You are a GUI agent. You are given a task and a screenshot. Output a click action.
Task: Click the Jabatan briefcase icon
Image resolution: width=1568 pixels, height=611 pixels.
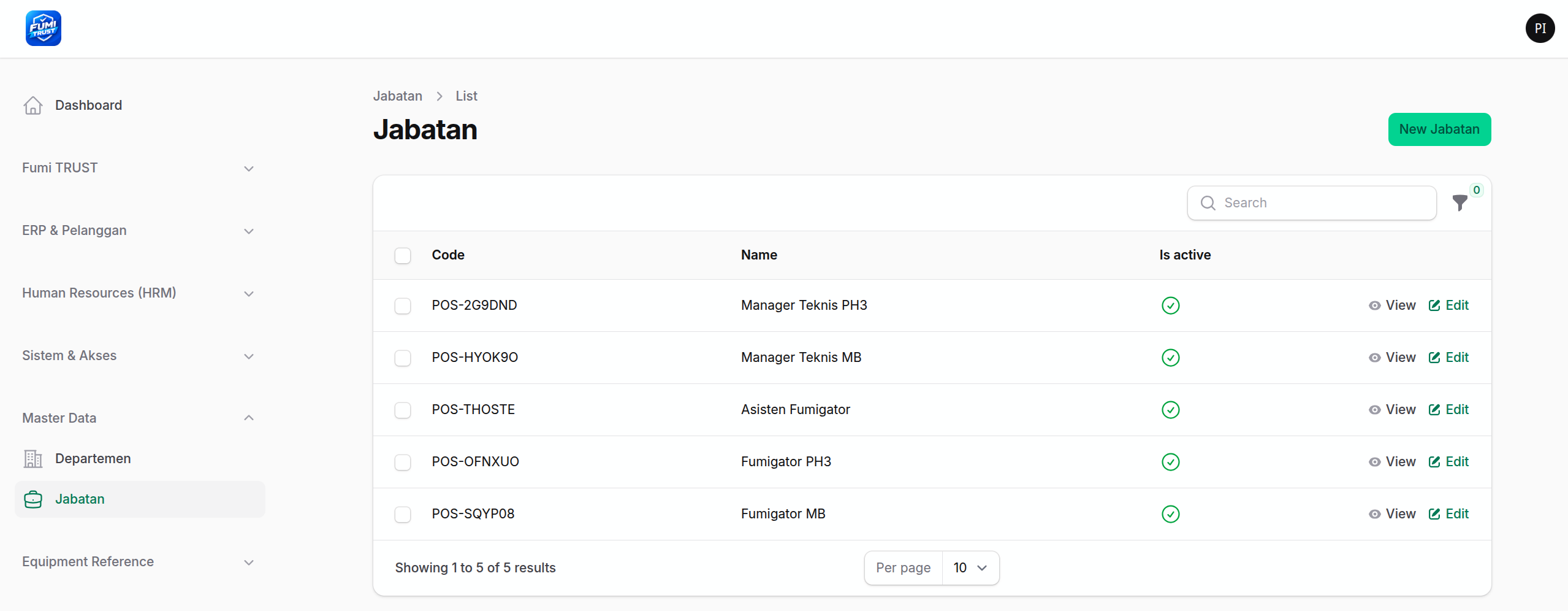(x=33, y=499)
